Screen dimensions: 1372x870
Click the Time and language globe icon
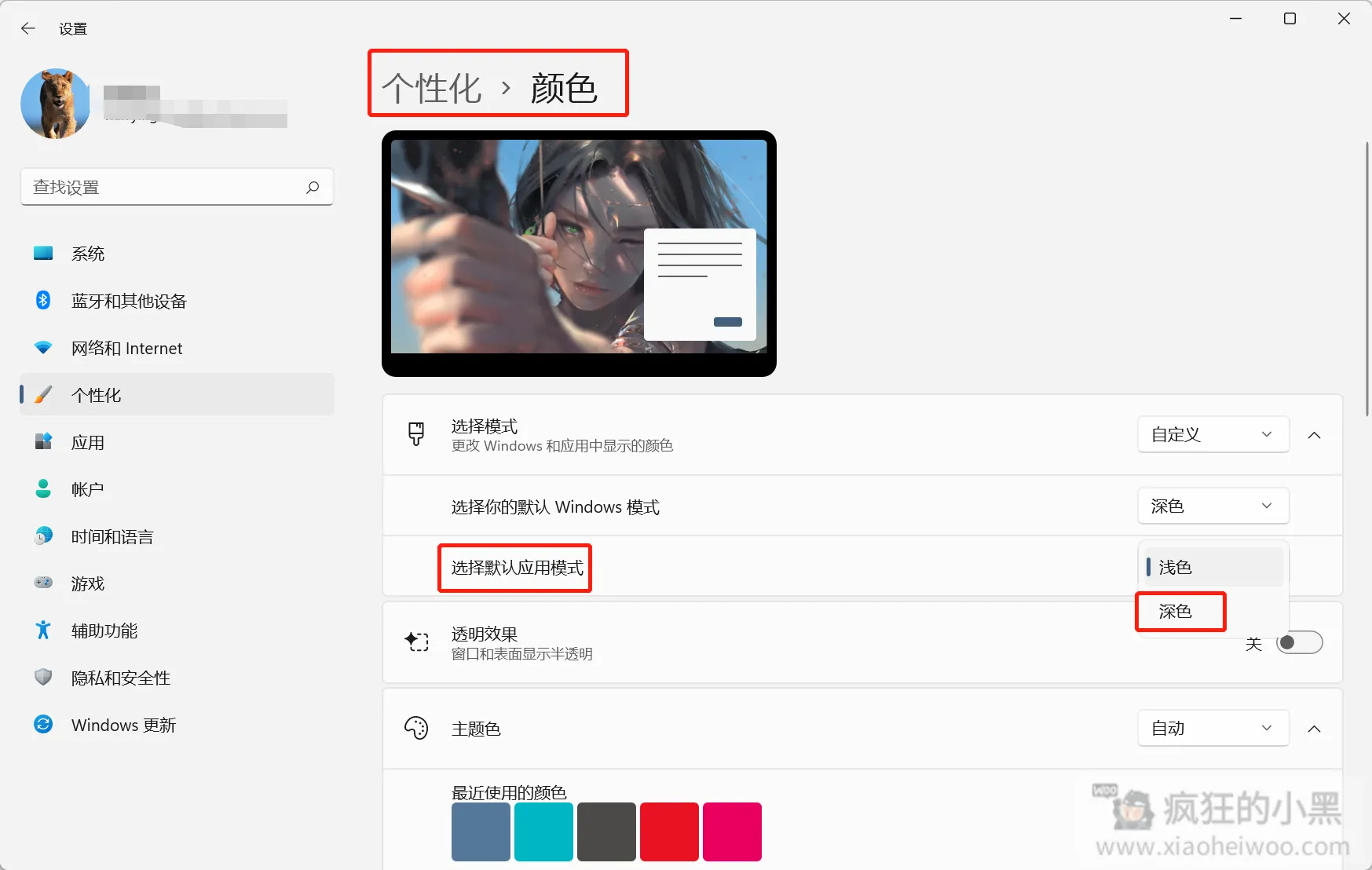tap(43, 536)
